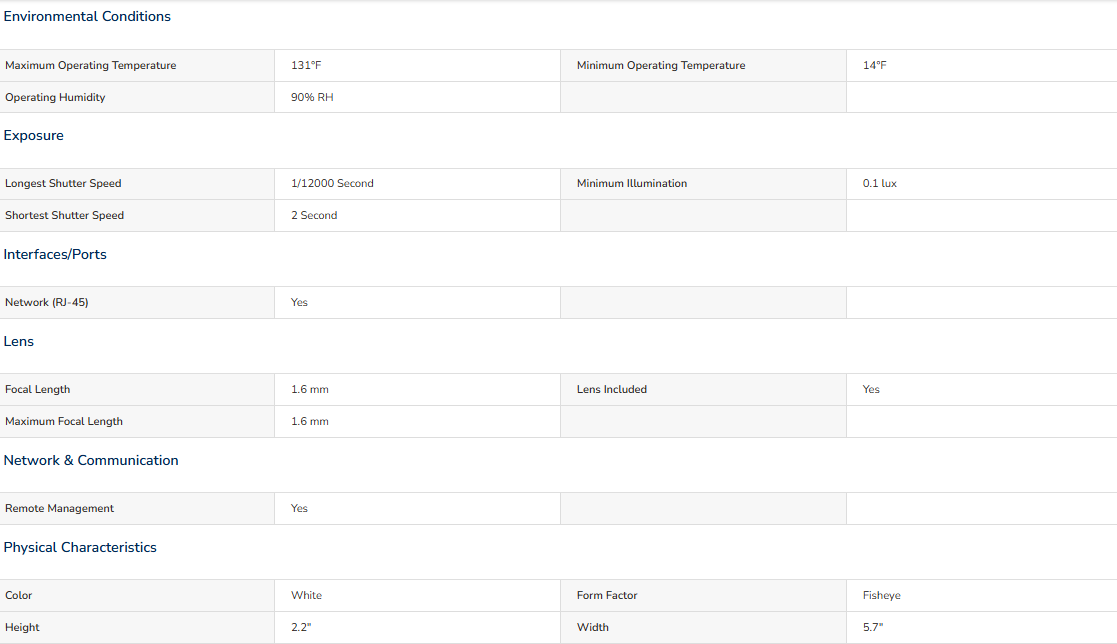Image resolution: width=1117 pixels, height=644 pixels.
Task: Click the Lens section heading
Action: coord(19,342)
